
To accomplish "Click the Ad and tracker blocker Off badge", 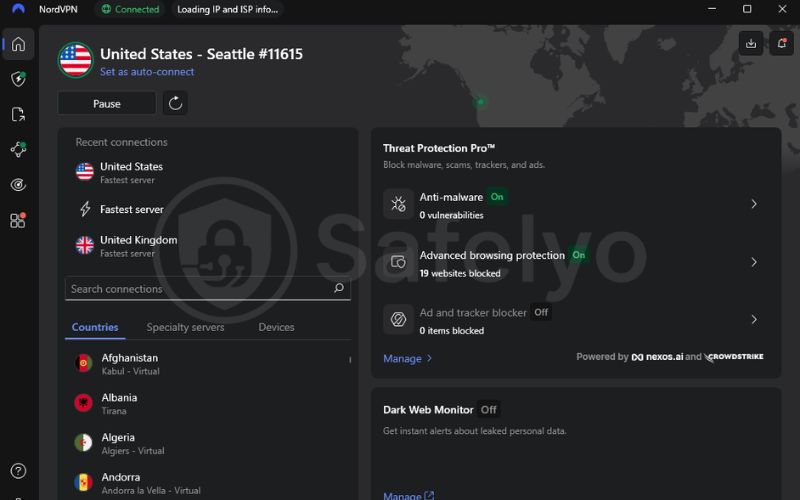I will tap(541, 312).
